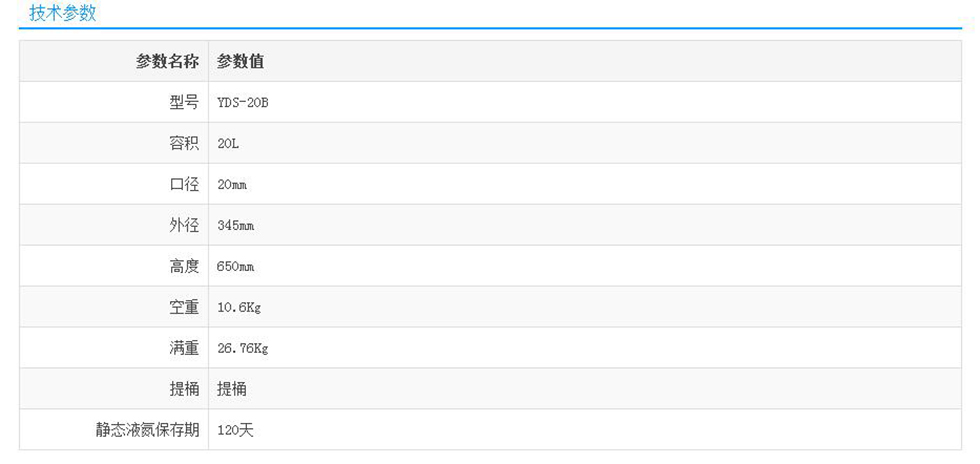The width and height of the screenshot is (980, 464).
Task: Click the 120天 storage period value
Action: pos(234,430)
